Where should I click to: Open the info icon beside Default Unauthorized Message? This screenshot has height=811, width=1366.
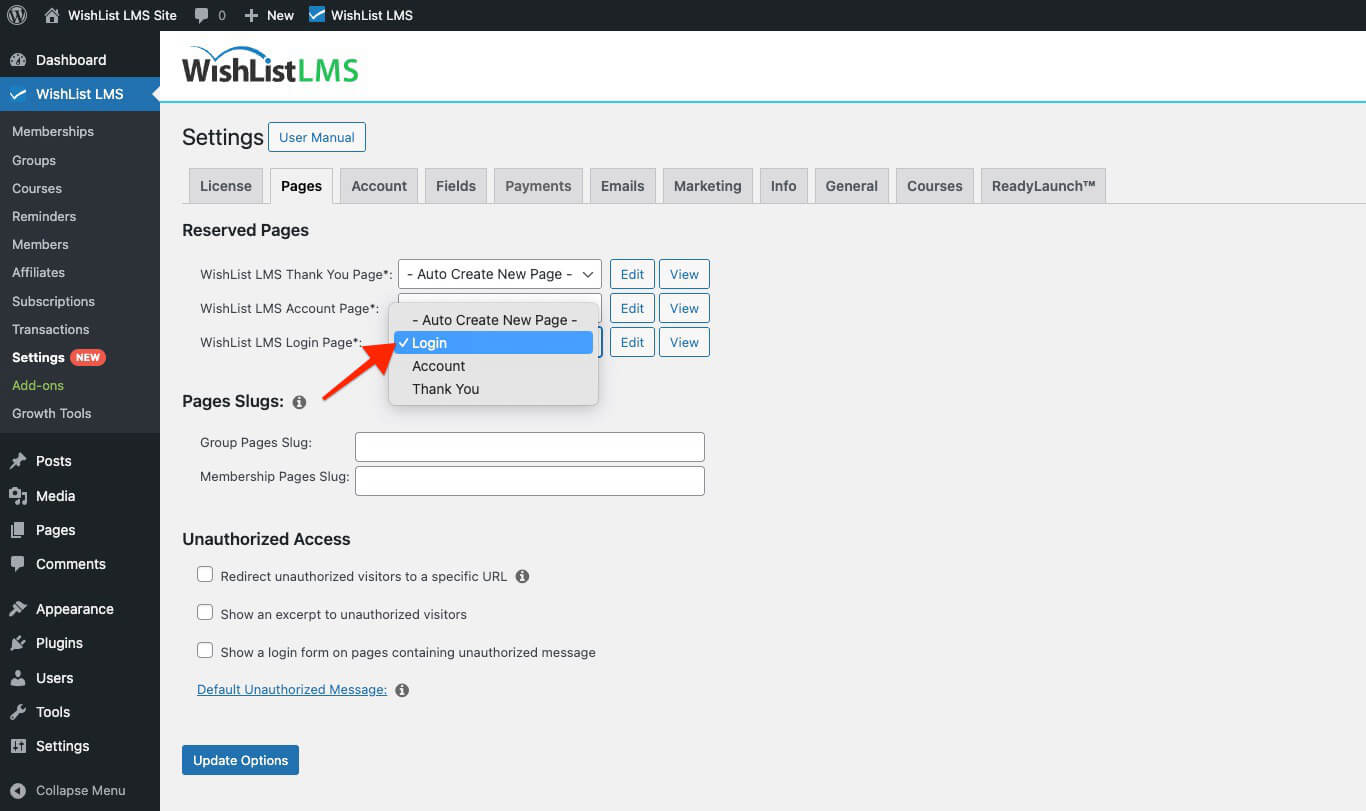[401, 689]
